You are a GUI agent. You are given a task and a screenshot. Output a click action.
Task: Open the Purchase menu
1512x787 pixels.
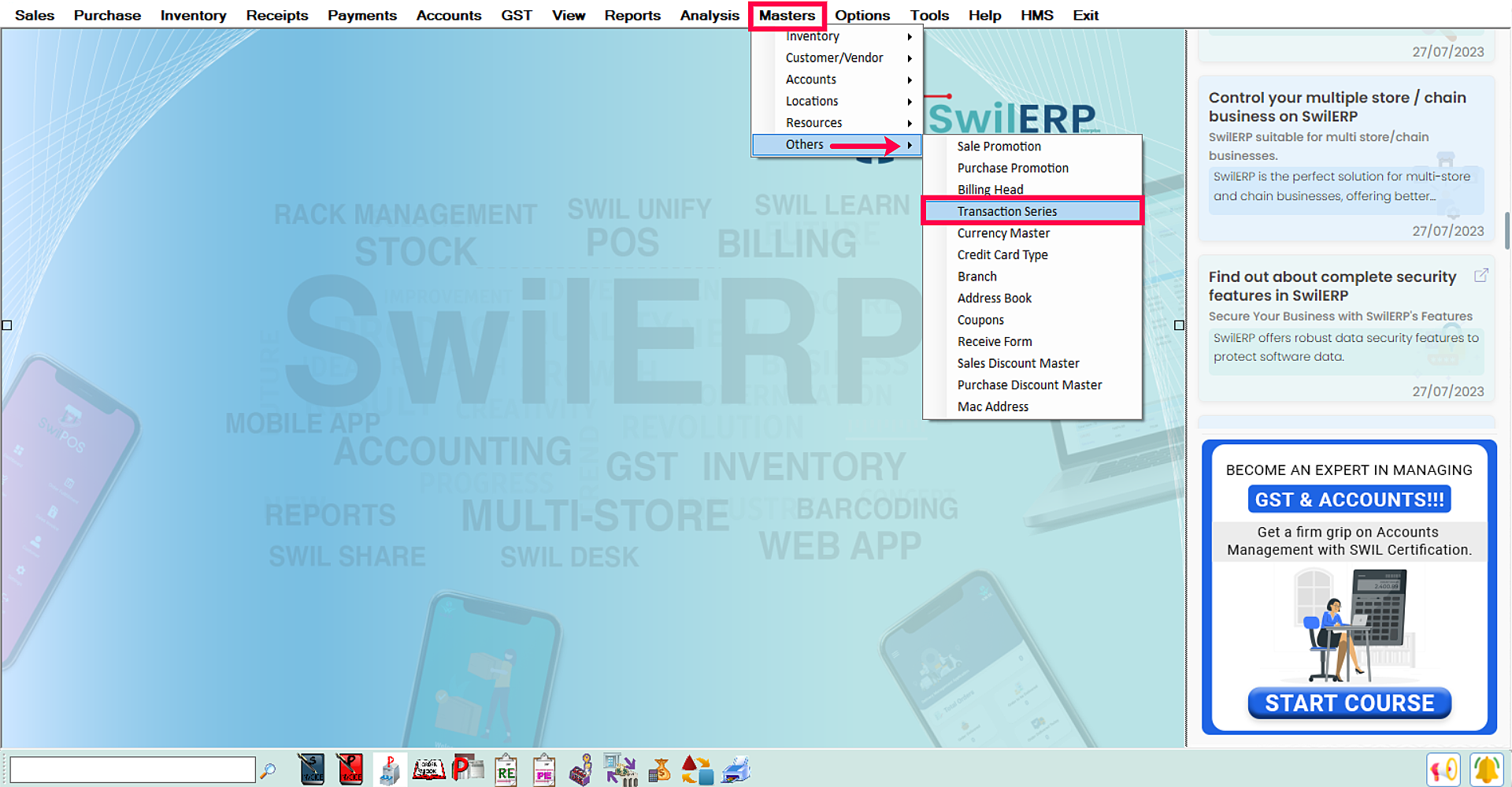pyautogui.click(x=107, y=15)
